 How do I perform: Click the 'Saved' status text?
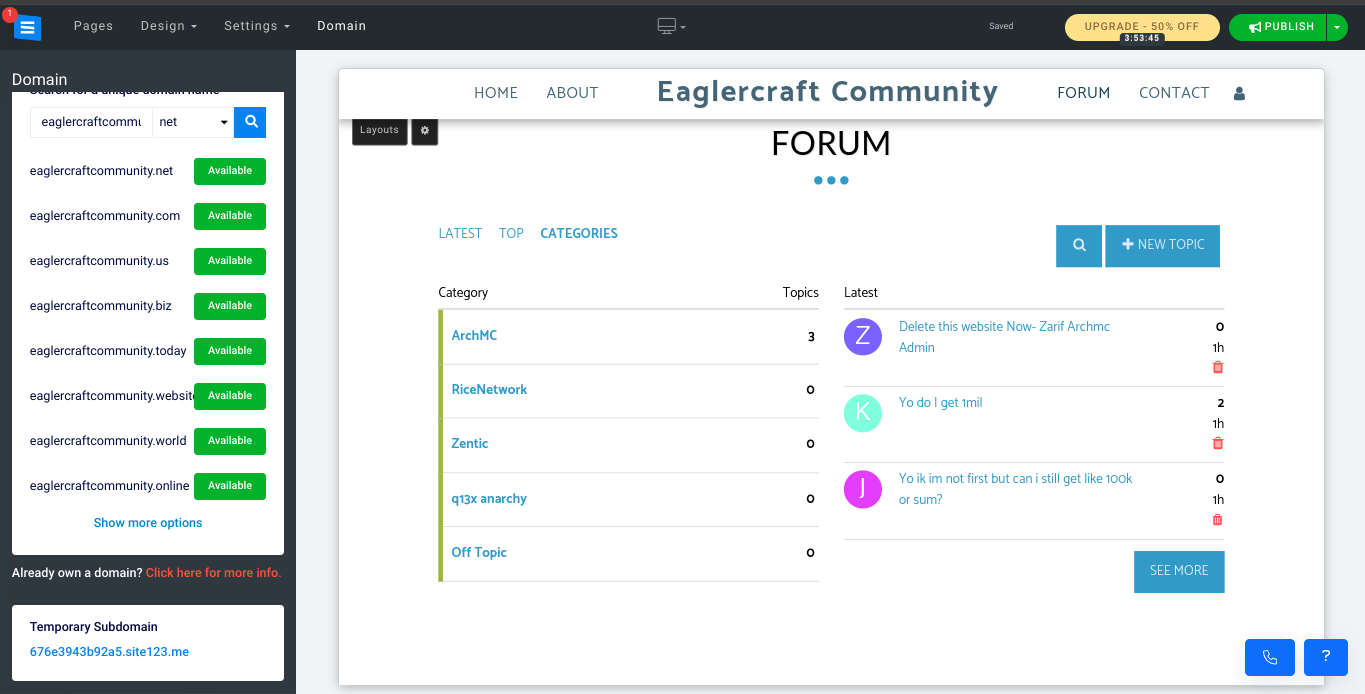click(x=1001, y=27)
